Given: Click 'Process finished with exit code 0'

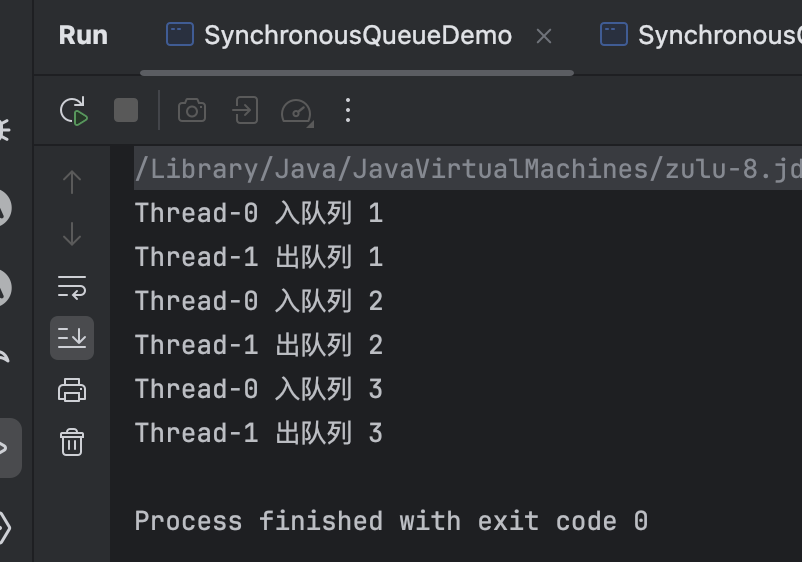Looking at the screenshot, I should [x=391, y=521].
